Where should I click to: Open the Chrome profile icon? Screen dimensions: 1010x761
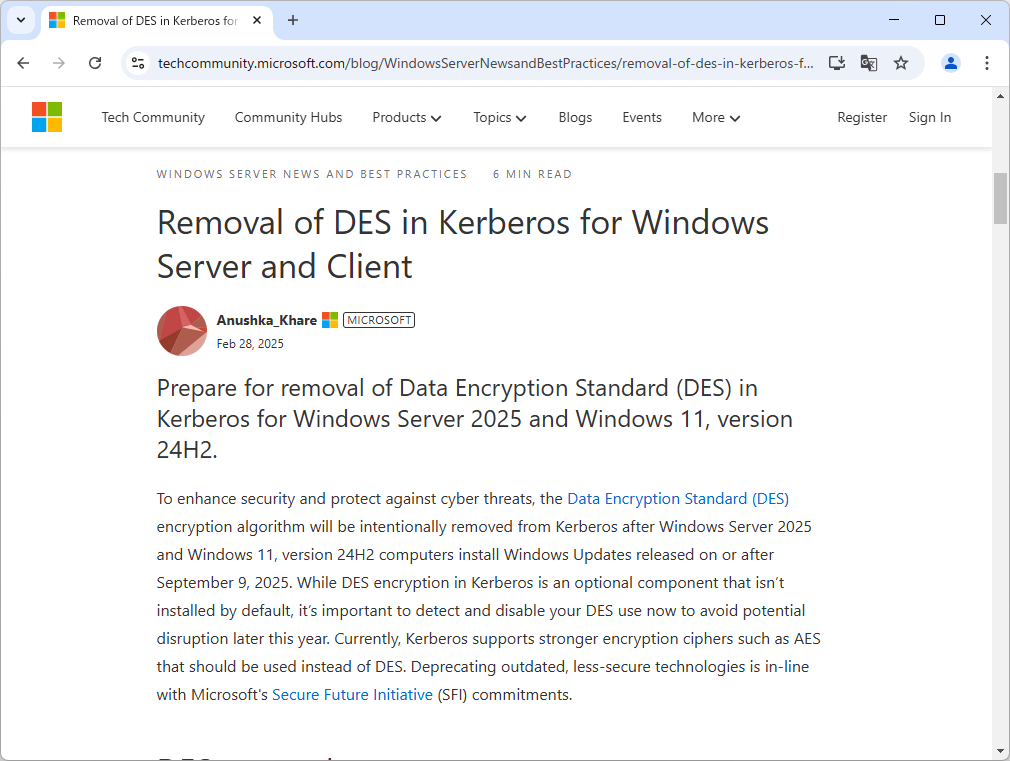coord(951,63)
